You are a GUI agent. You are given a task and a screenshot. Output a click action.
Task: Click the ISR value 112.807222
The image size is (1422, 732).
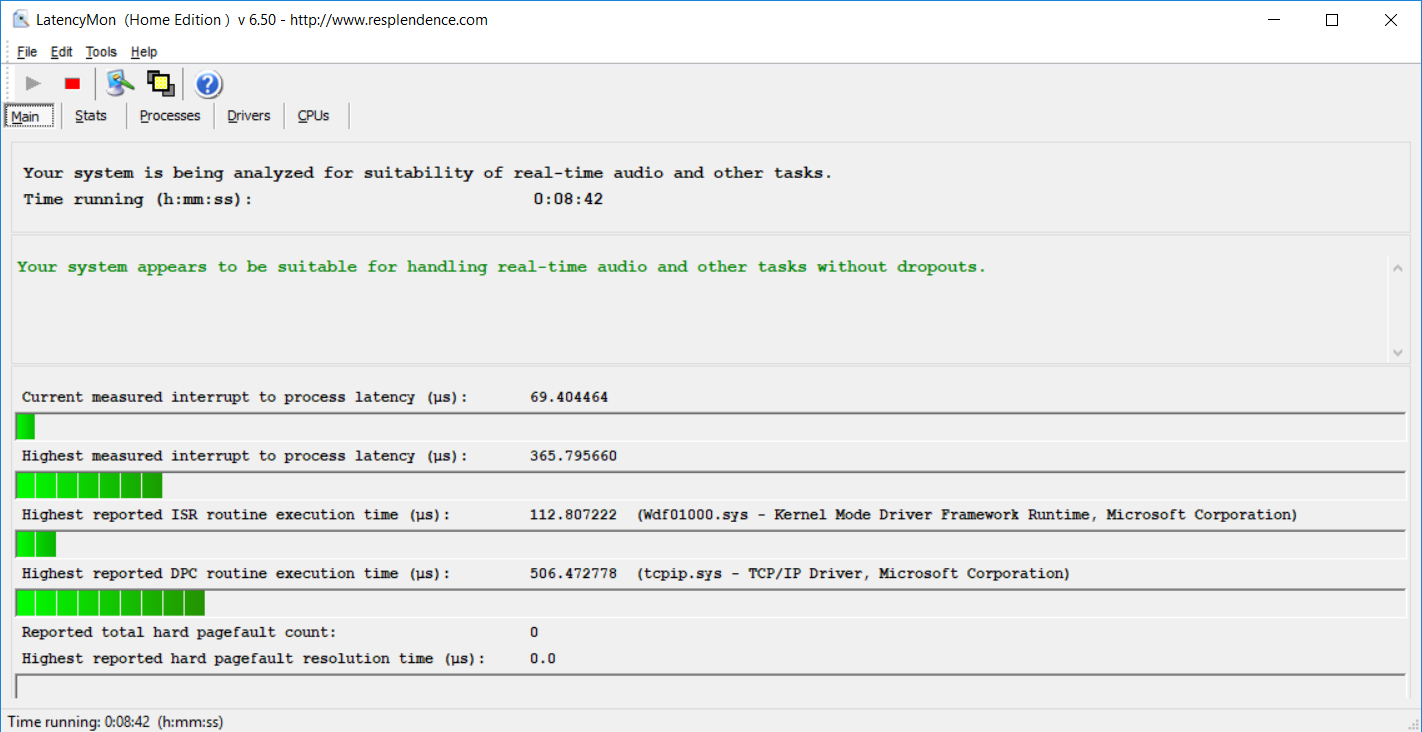573,515
